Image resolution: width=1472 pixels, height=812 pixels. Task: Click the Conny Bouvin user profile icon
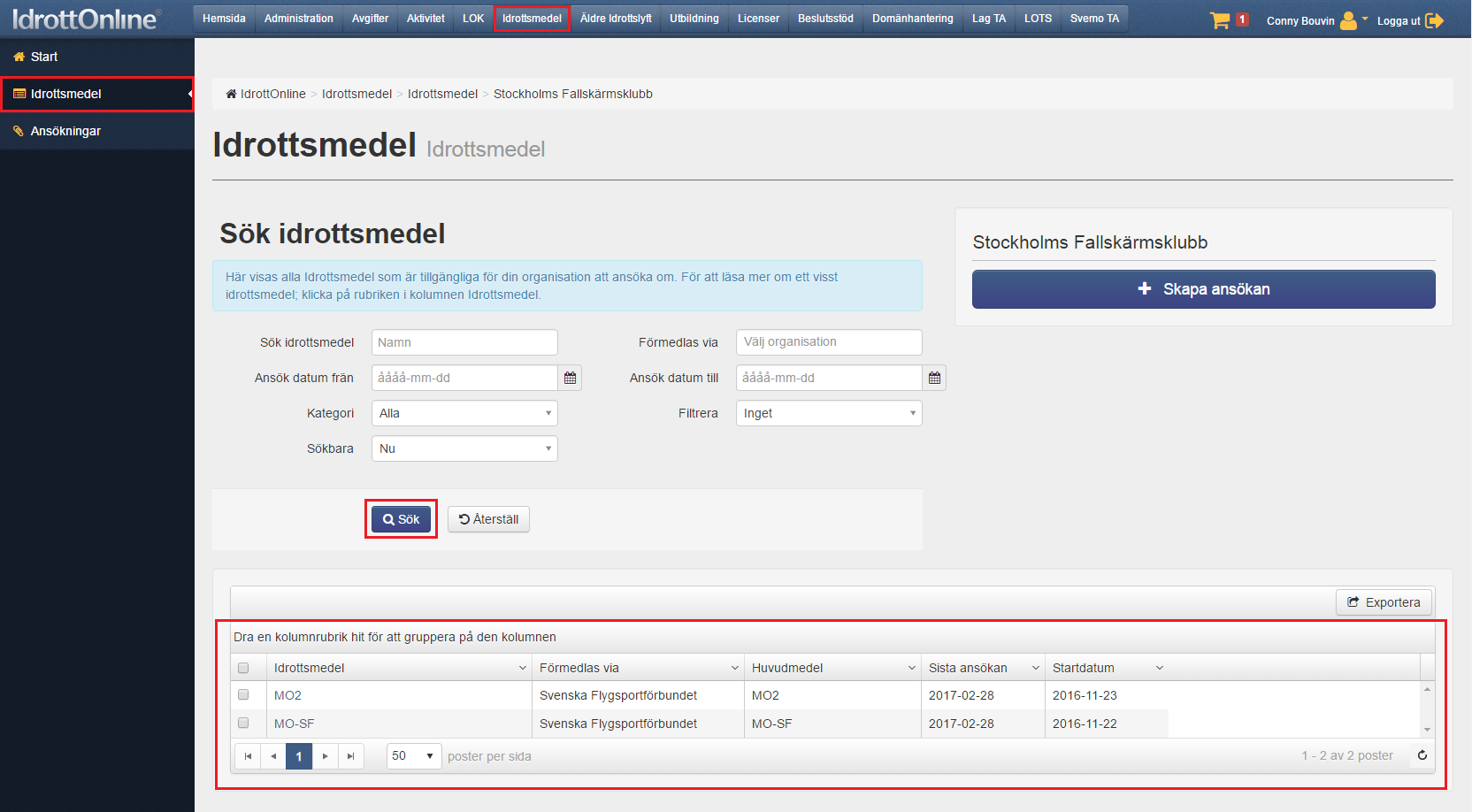point(1348,19)
